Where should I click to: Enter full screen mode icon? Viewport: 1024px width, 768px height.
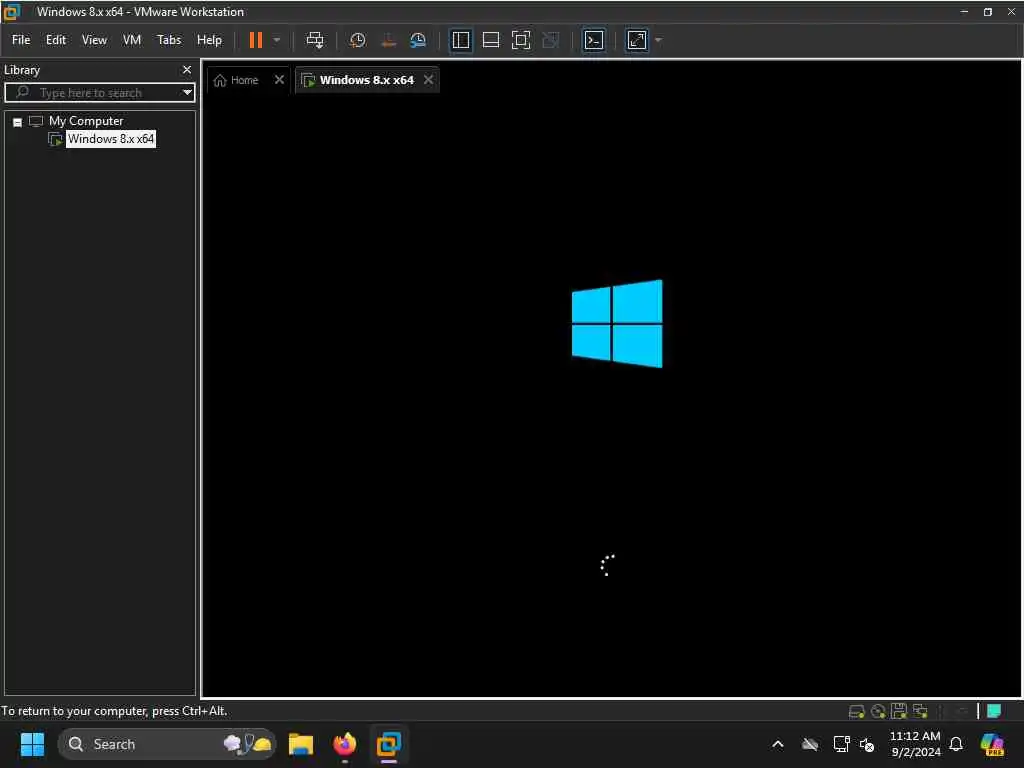[520, 40]
